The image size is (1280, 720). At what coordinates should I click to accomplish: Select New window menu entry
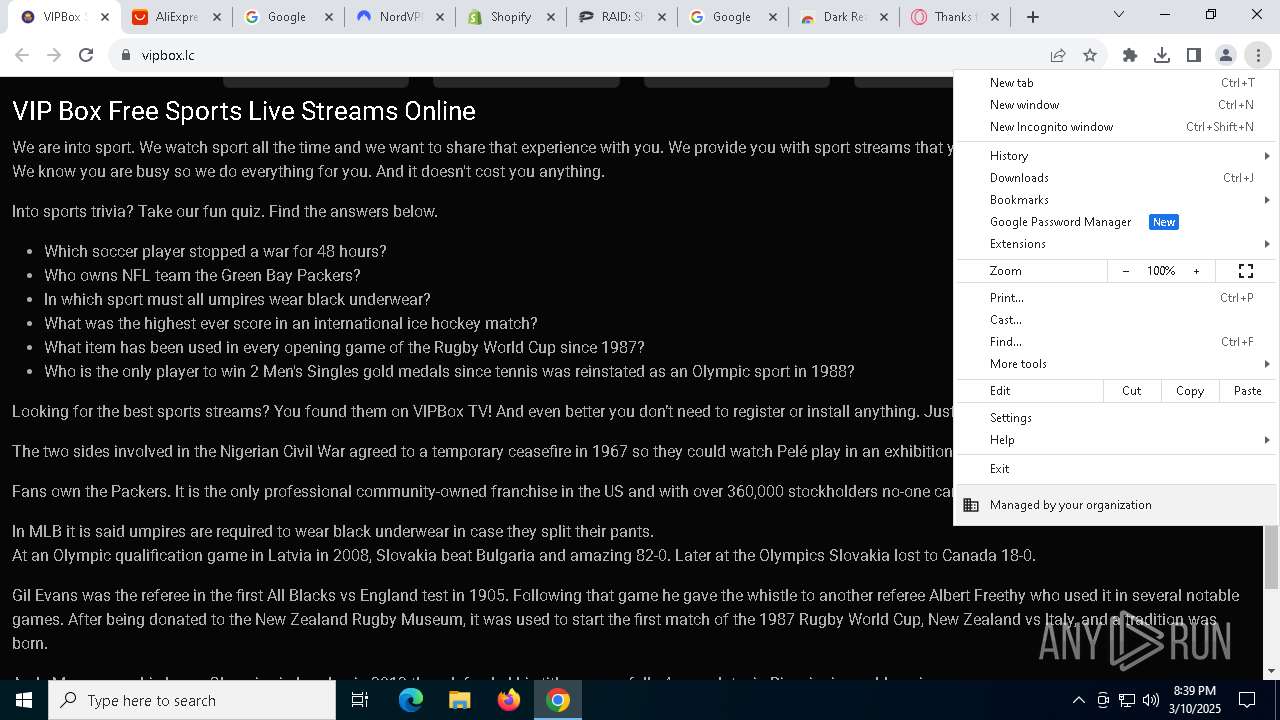click(x=1117, y=105)
